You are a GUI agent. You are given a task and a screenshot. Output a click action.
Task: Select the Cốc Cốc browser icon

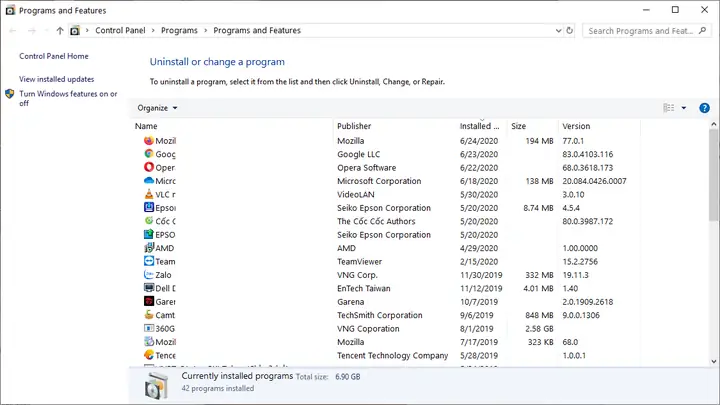[x=149, y=220]
